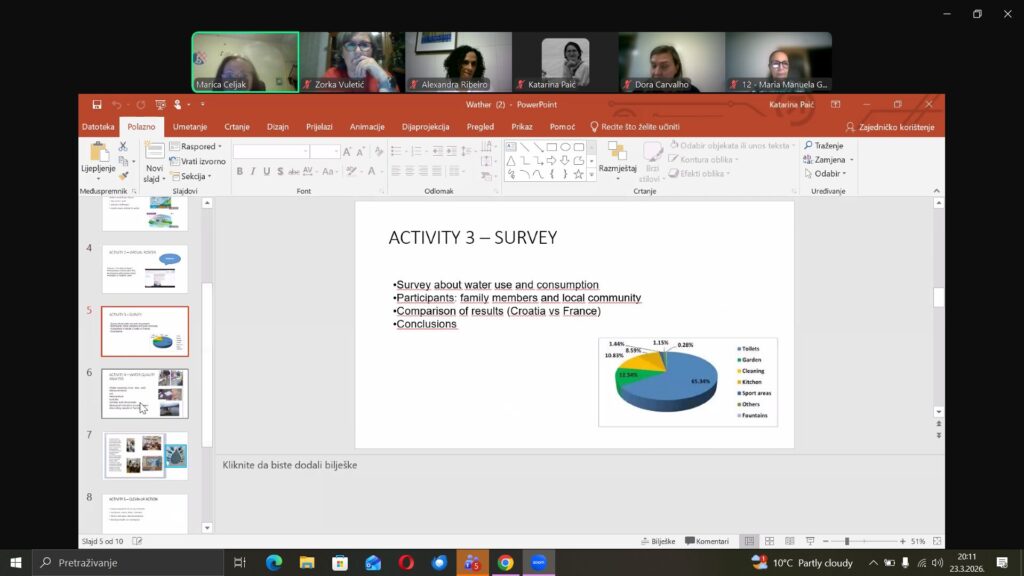Click the Vrati izvorno reset button
The image size is (1024, 576).
[x=198, y=161]
